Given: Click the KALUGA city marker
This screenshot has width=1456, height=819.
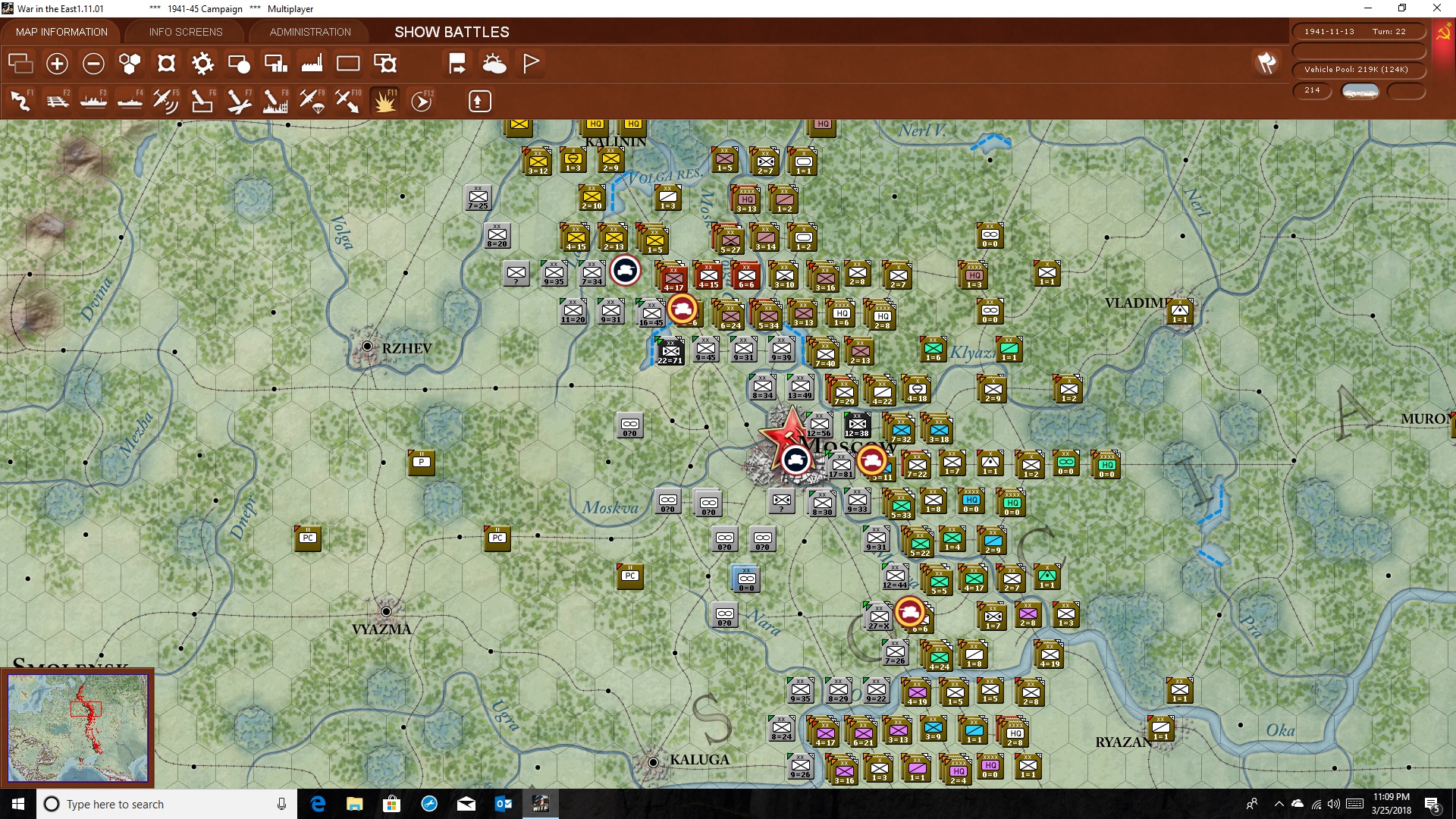Looking at the screenshot, I should pos(653,762).
